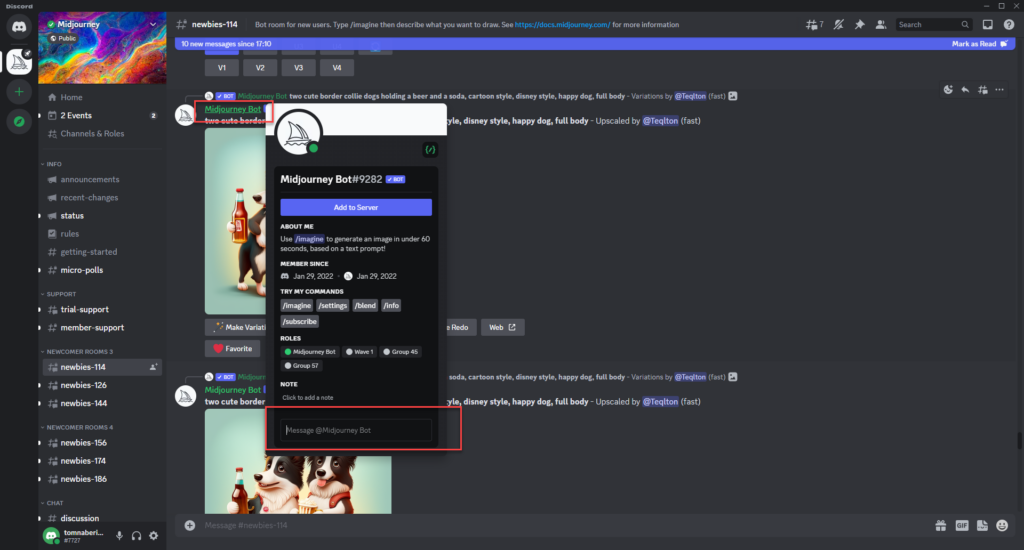
Task: Toggle channel notification mute bell
Action: coord(838,24)
